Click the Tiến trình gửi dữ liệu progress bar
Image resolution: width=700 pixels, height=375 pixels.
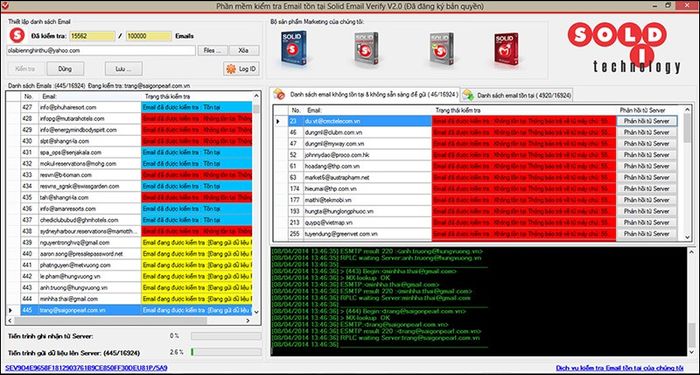(x=226, y=352)
